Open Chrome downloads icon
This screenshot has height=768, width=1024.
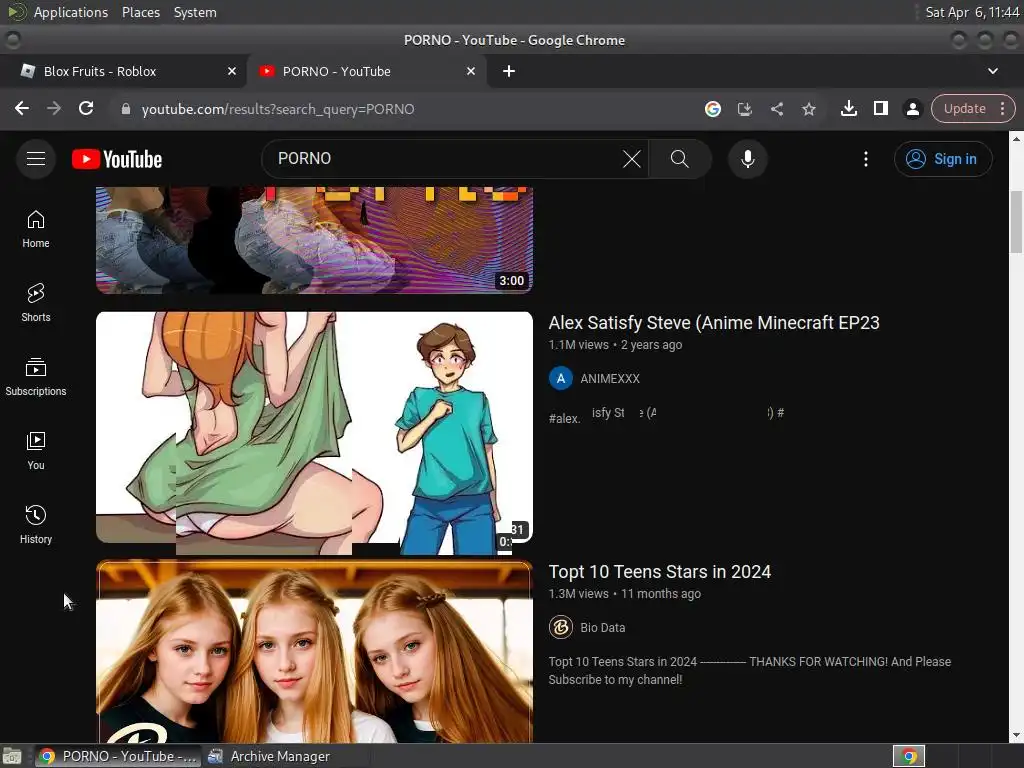tap(848, 108)
